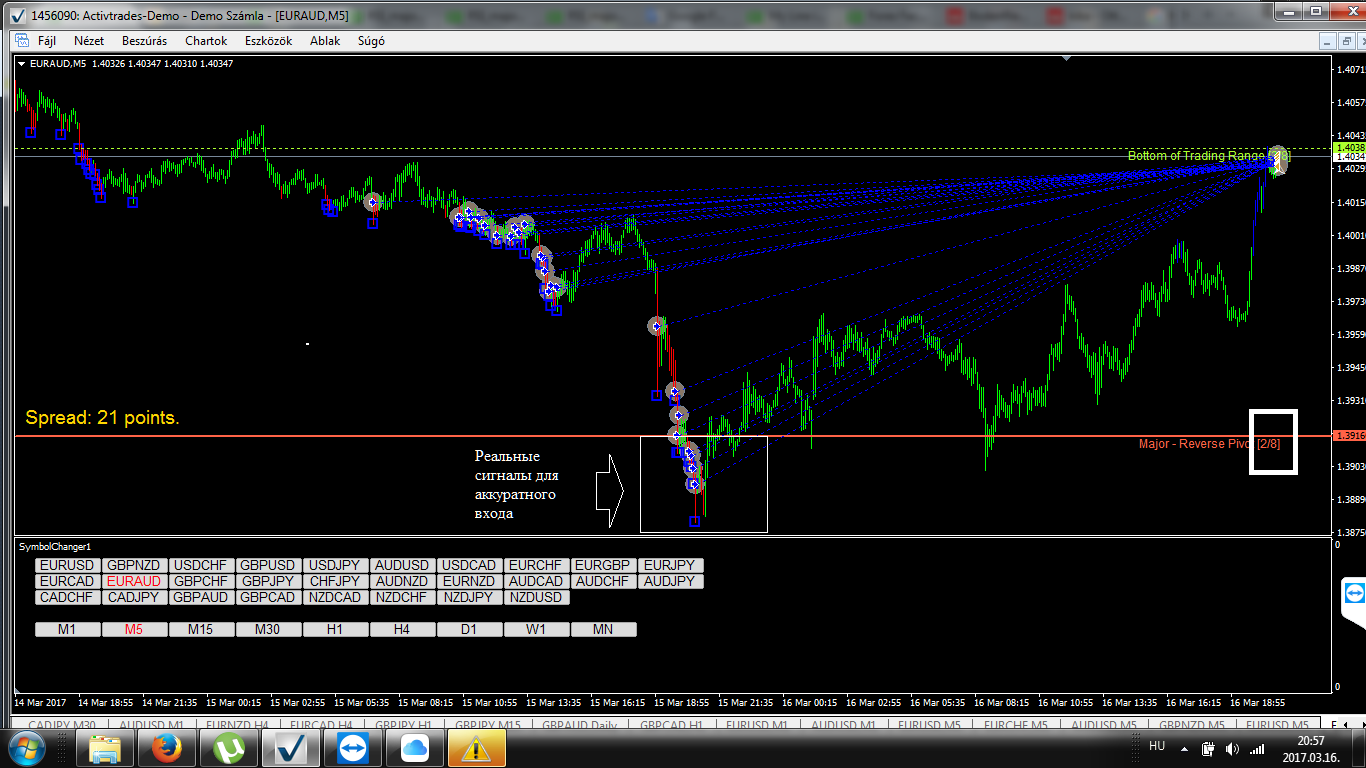Click the highlighted EURAUD symbol button

pos(135,581)
